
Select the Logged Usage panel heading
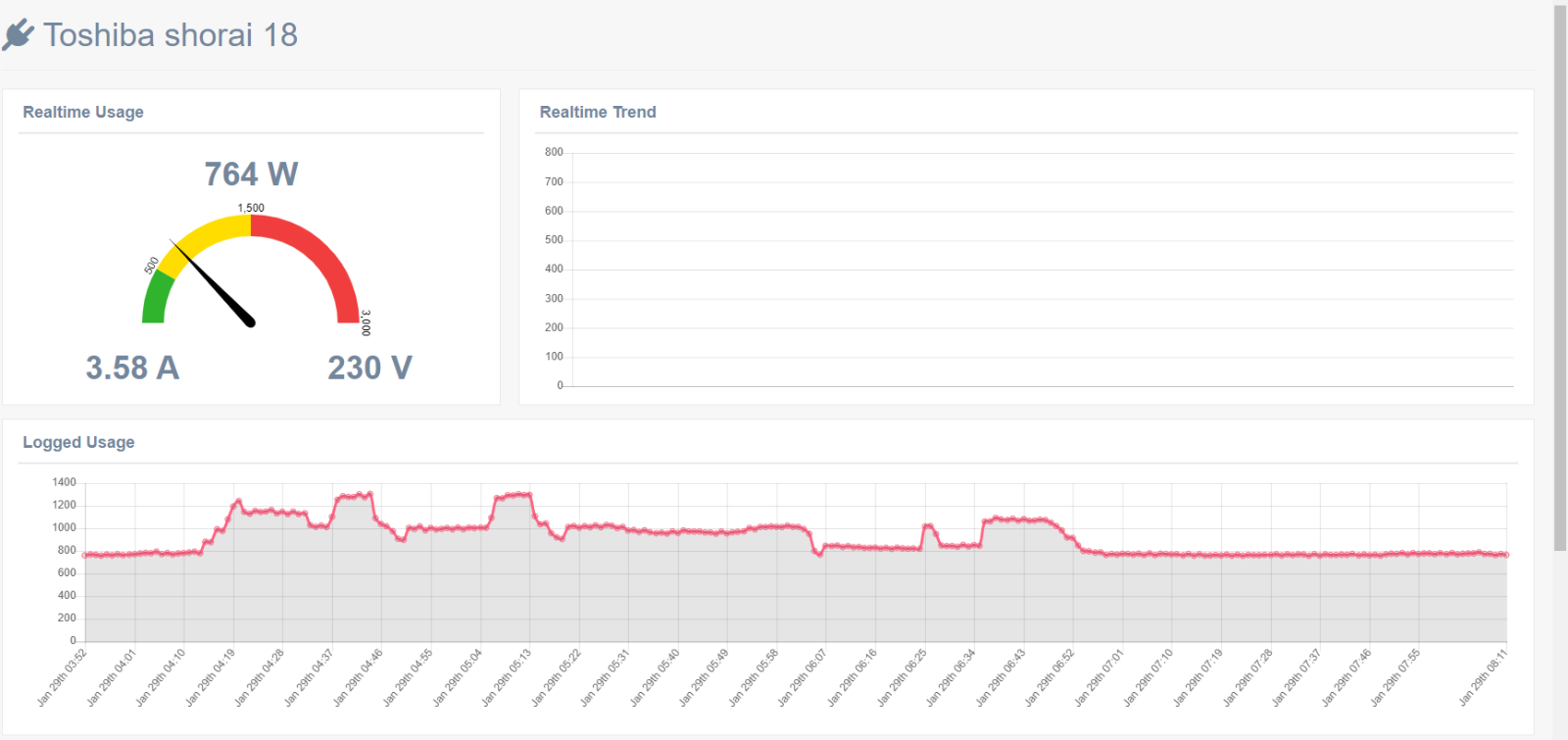(78, 442)
